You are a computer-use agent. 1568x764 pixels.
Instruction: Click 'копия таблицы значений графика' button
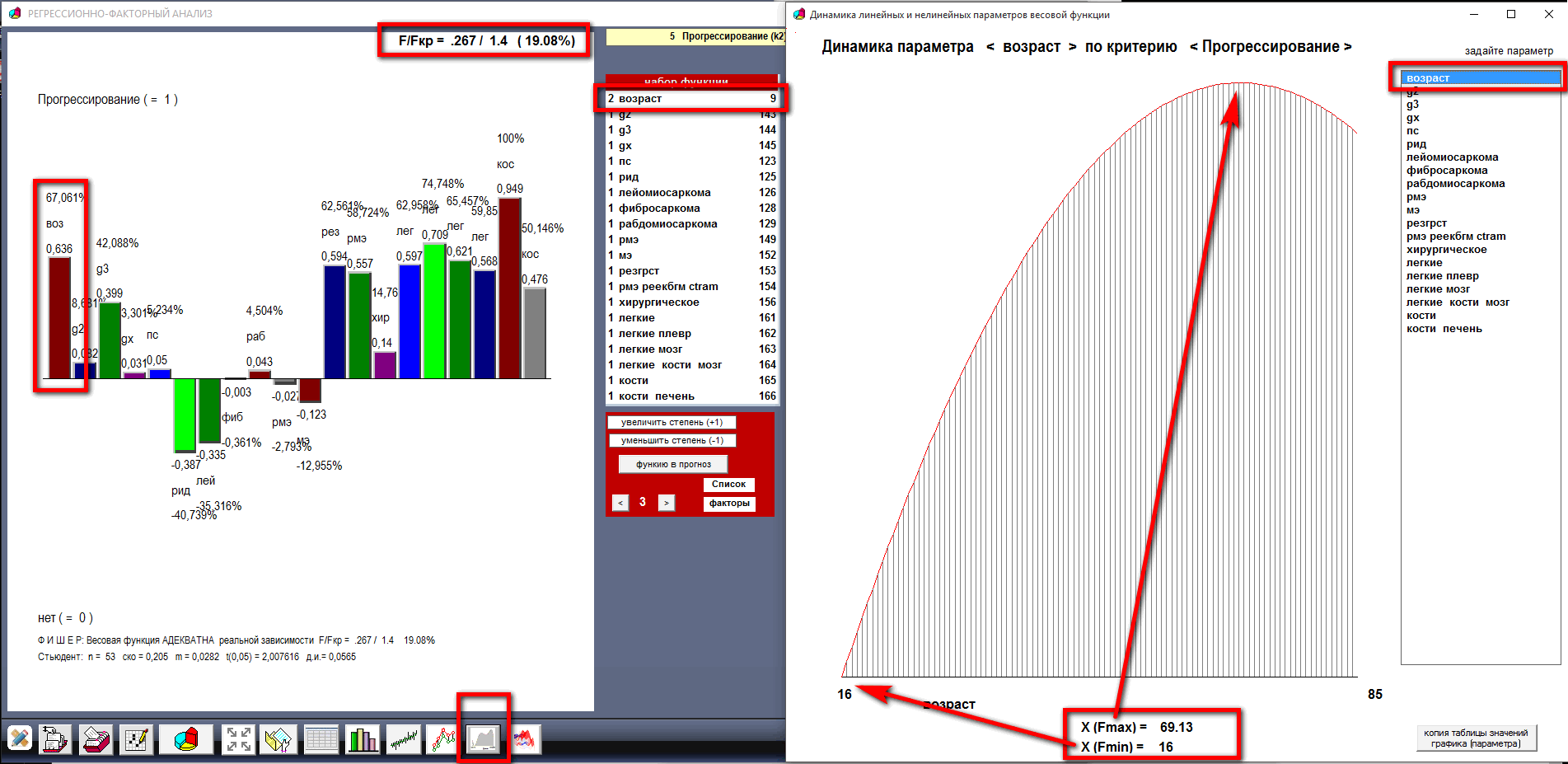click(x=1476, y=738)
